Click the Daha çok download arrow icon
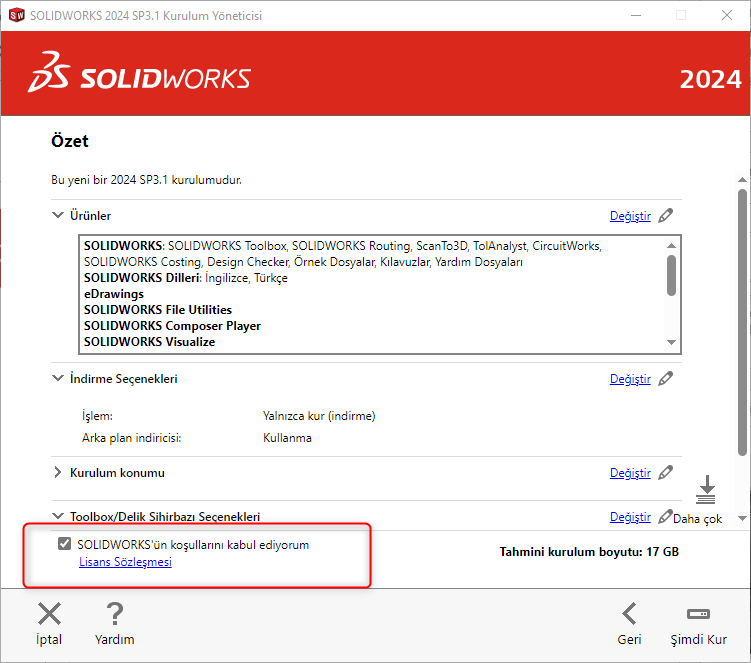This screenshot has width=751, height=663. pos(705,490)
